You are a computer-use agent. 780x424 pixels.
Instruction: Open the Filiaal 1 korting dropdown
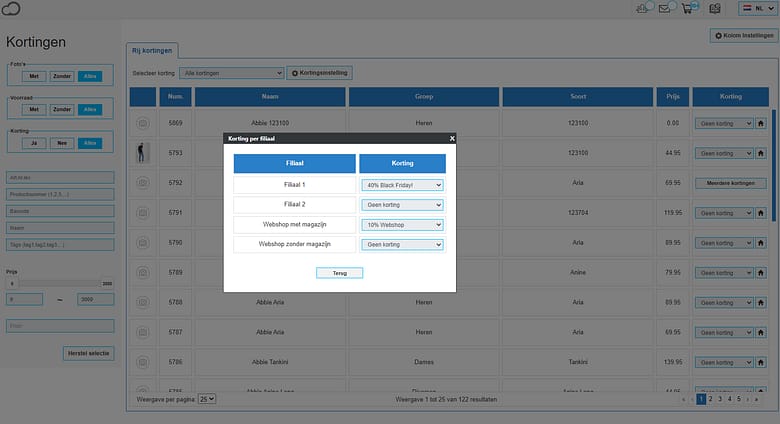click(x=401, y=185)
